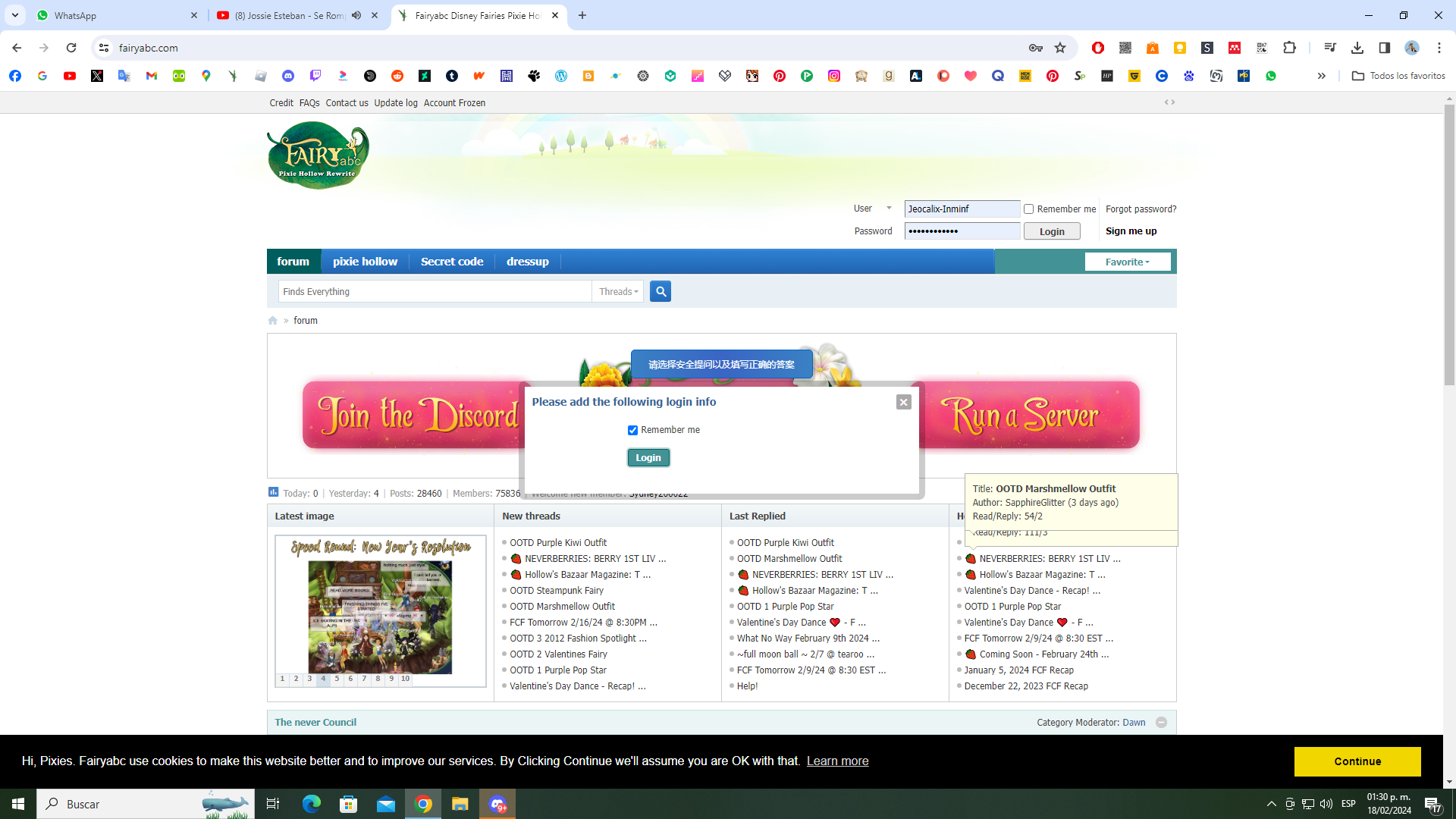
Task: Open the pixie hollow navigation tab
Action: (365, 262)
